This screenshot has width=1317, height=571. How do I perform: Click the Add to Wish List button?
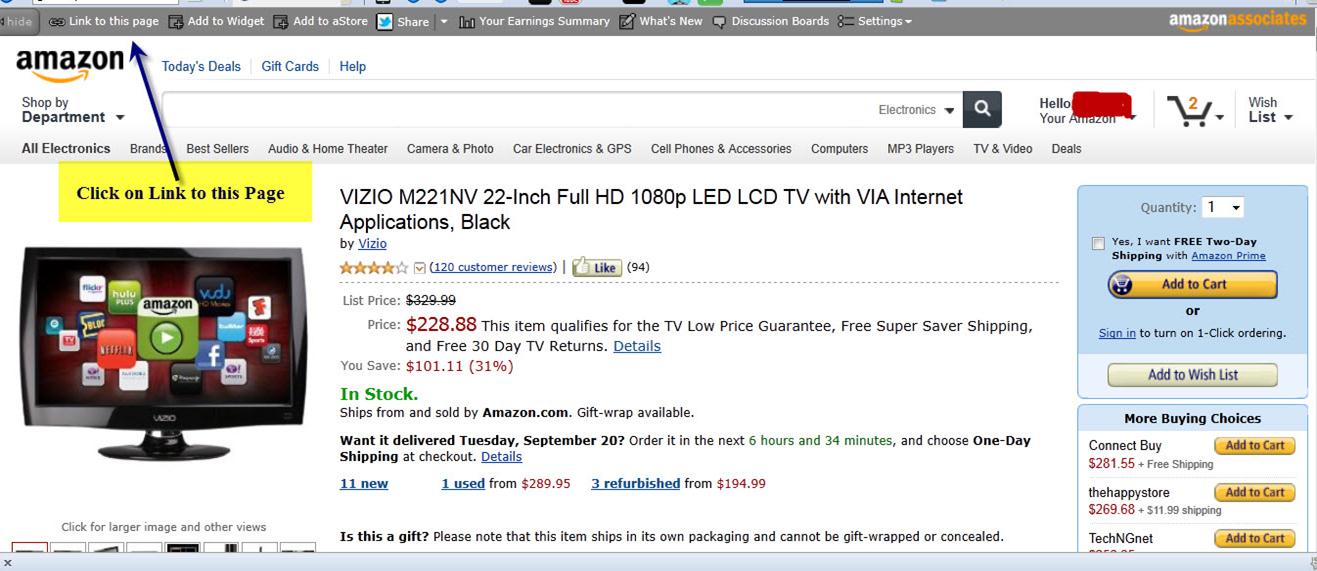click(1192, 375)
